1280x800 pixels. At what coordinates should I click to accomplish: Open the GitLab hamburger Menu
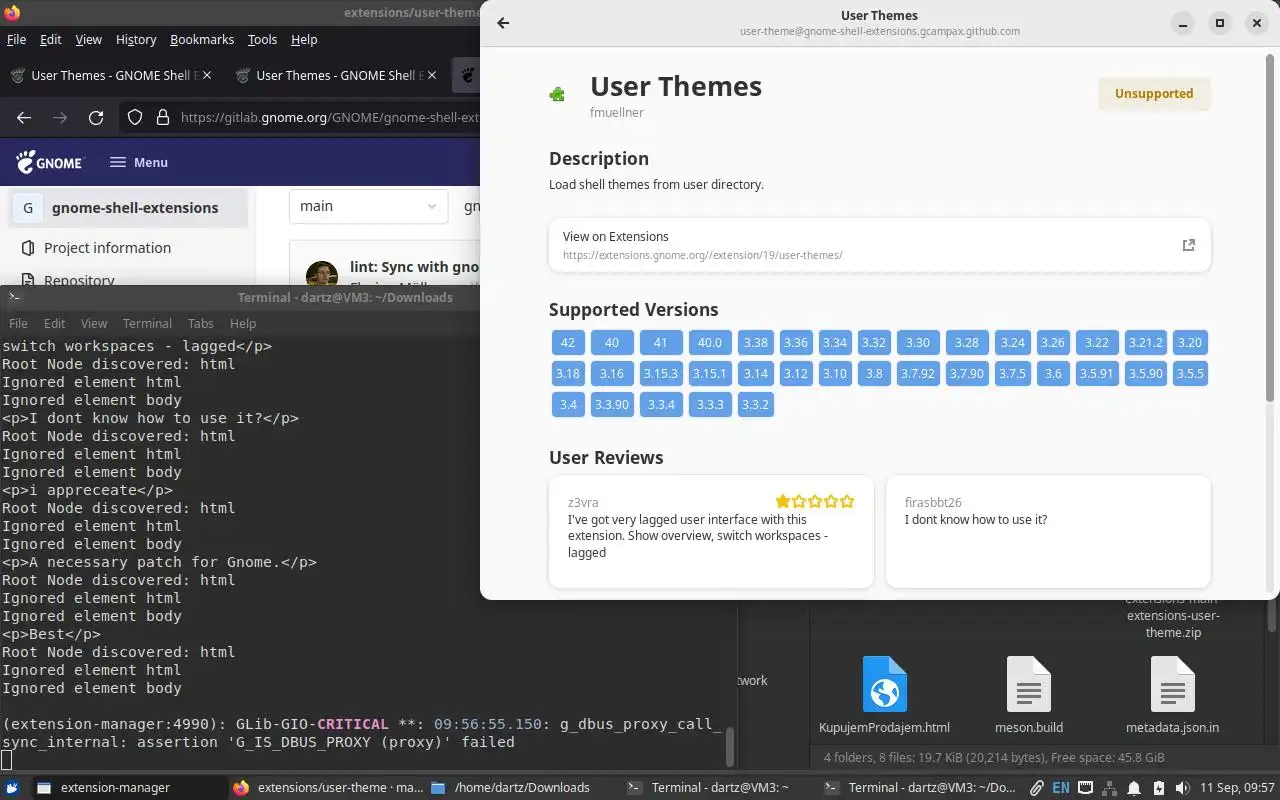(139, 162)
